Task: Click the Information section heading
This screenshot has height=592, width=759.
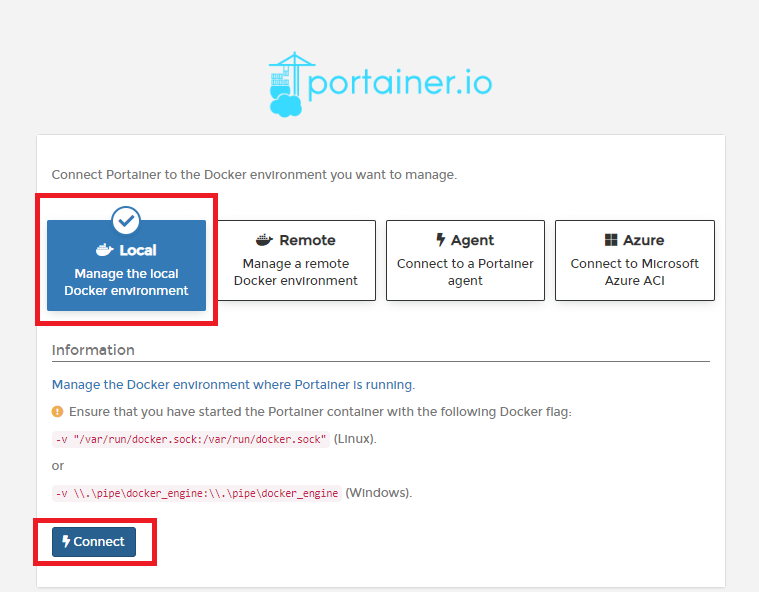Action: [x=93, y=350]
